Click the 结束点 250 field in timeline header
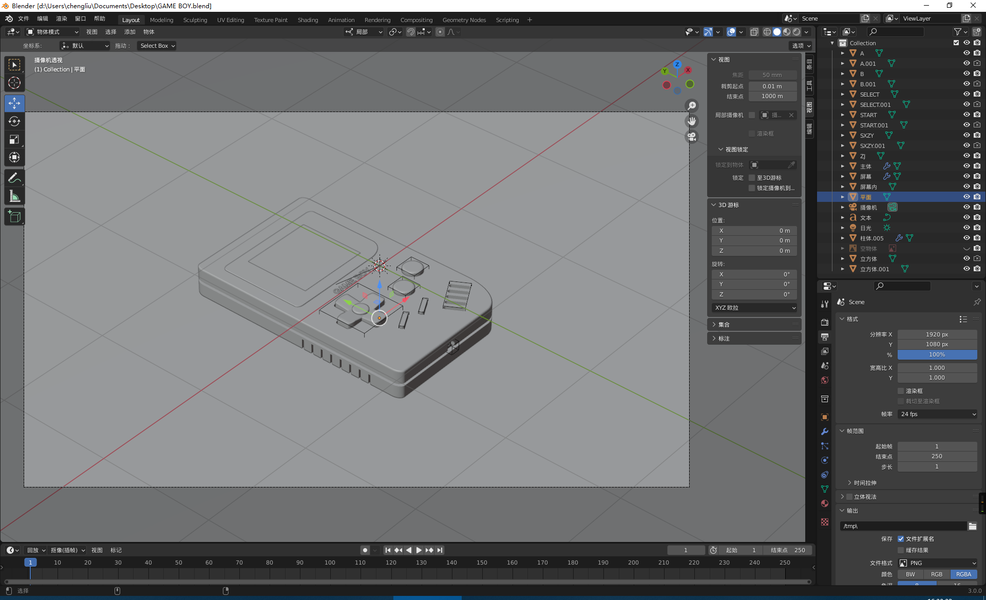Screen dimensions: 986x600 [787, 550]
